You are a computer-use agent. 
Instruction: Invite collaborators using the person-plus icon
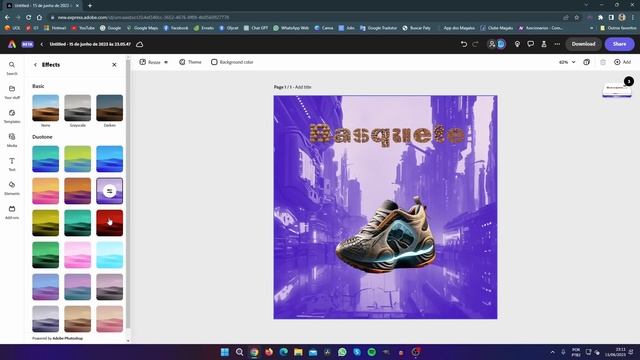(492, 44)
